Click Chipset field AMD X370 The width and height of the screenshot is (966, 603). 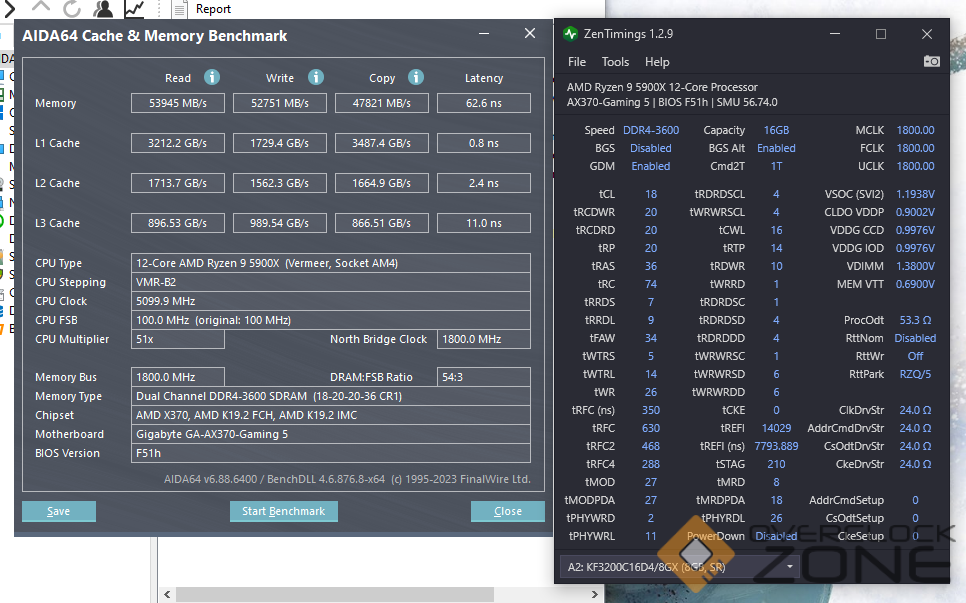pyautogui.click(x=331, y=415)
